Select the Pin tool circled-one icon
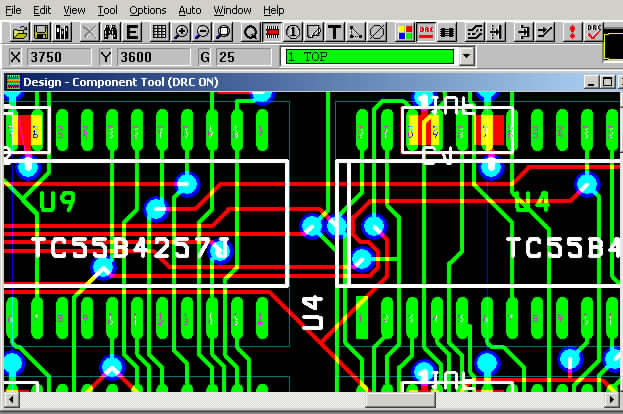Screen dimensions: 623x414 (293, 32)
